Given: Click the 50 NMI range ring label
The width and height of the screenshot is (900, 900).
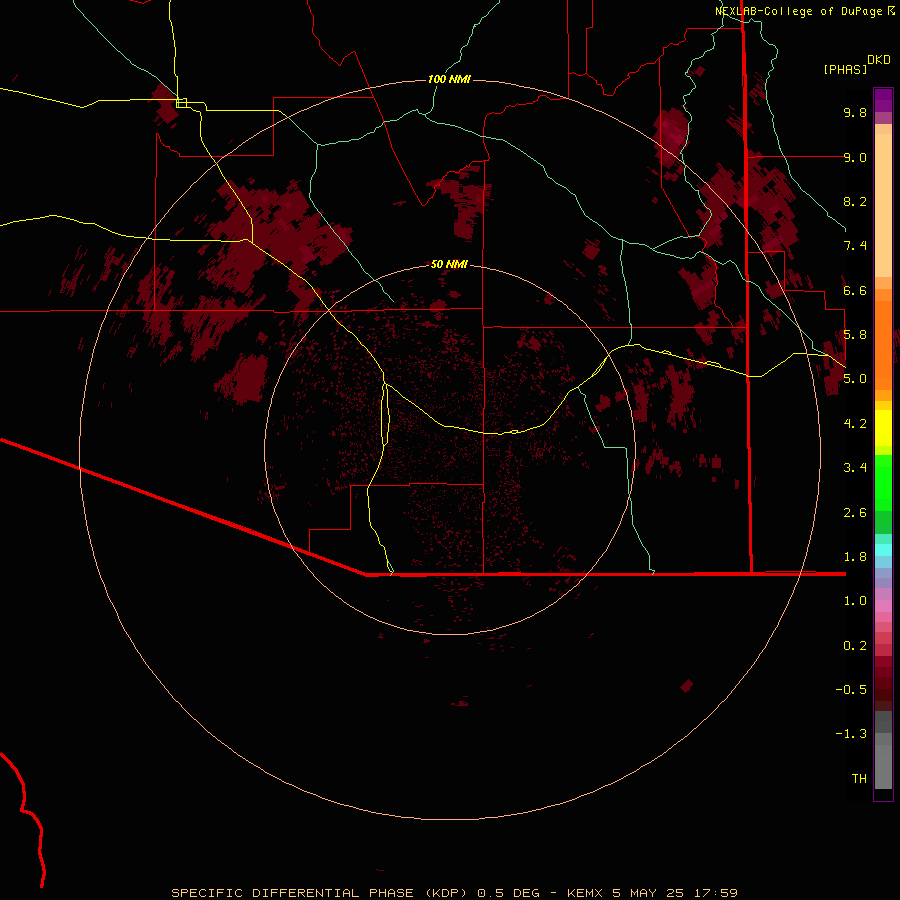Looking at the screenshot, I should click(449, 264).
